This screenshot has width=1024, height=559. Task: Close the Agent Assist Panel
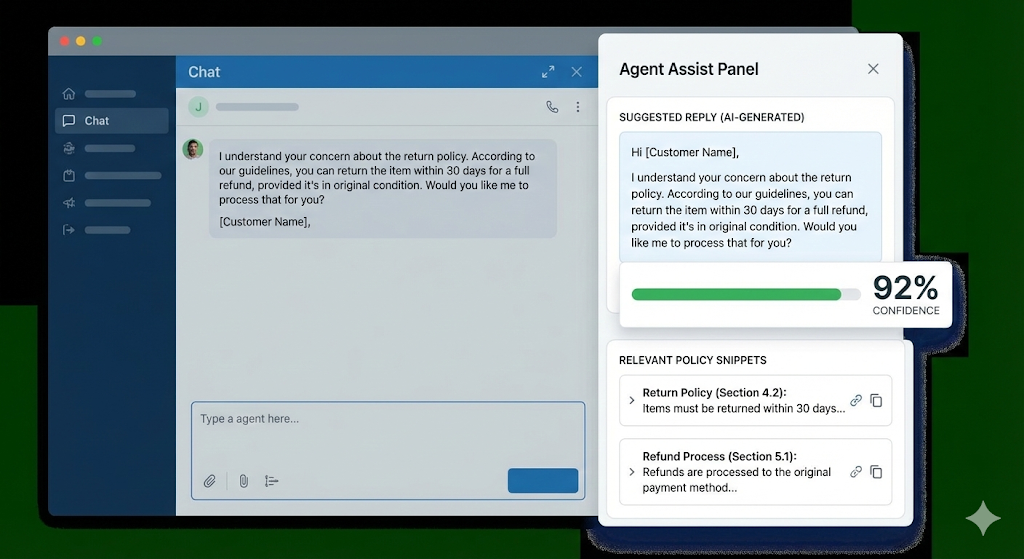click(873, 69)
